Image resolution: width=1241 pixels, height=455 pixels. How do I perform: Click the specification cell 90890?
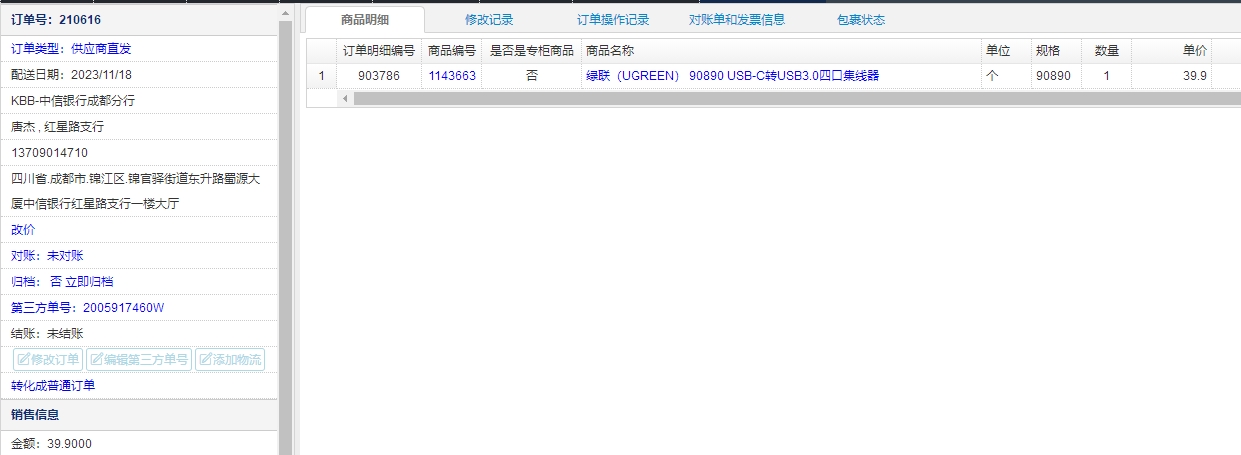click(x=1057, y=76)
